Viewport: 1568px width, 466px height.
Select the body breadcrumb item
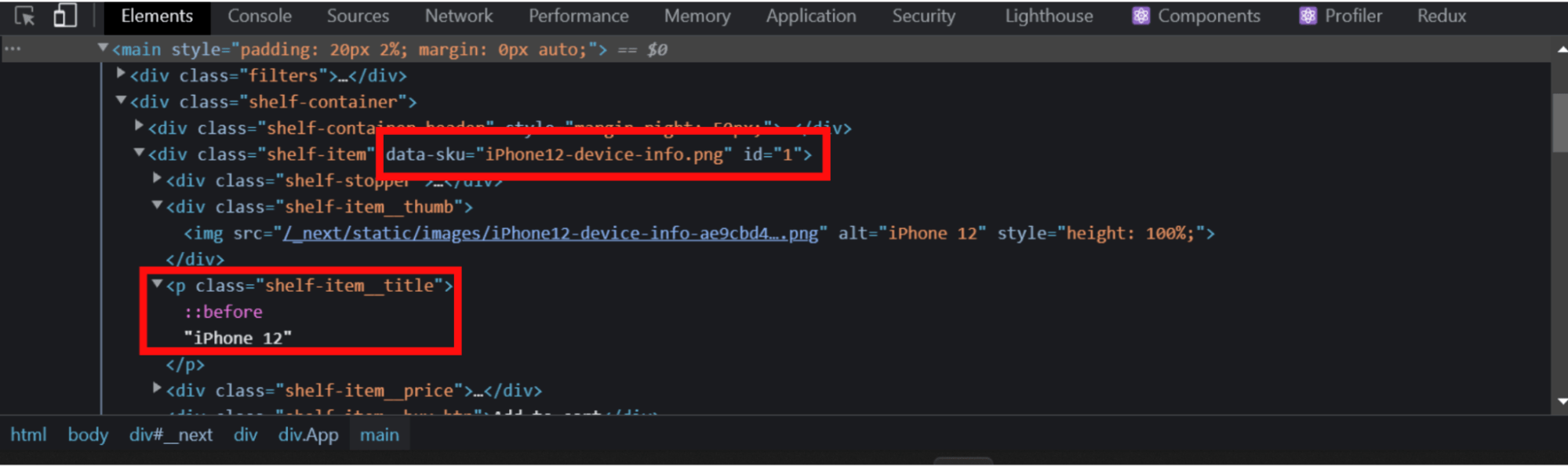click(x=87, y=434)
